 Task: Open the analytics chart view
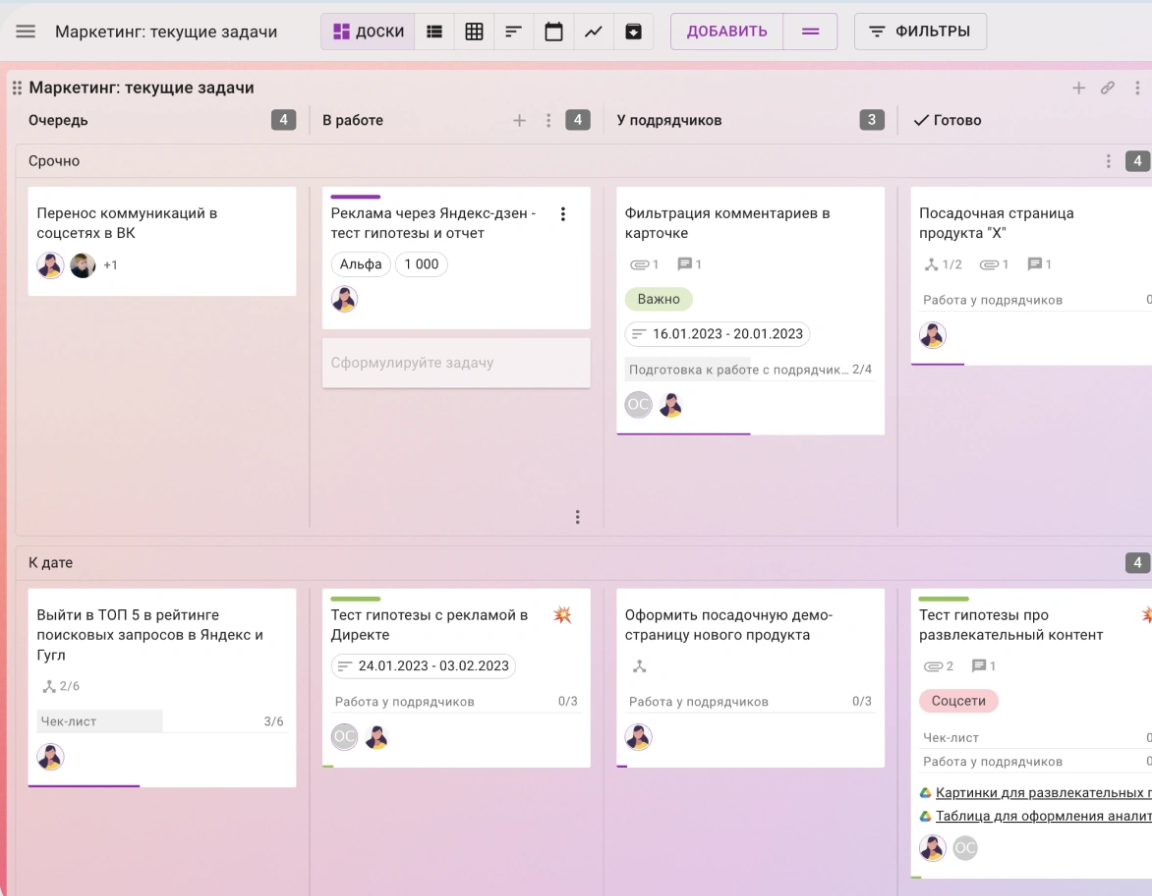tap(593, 31)
